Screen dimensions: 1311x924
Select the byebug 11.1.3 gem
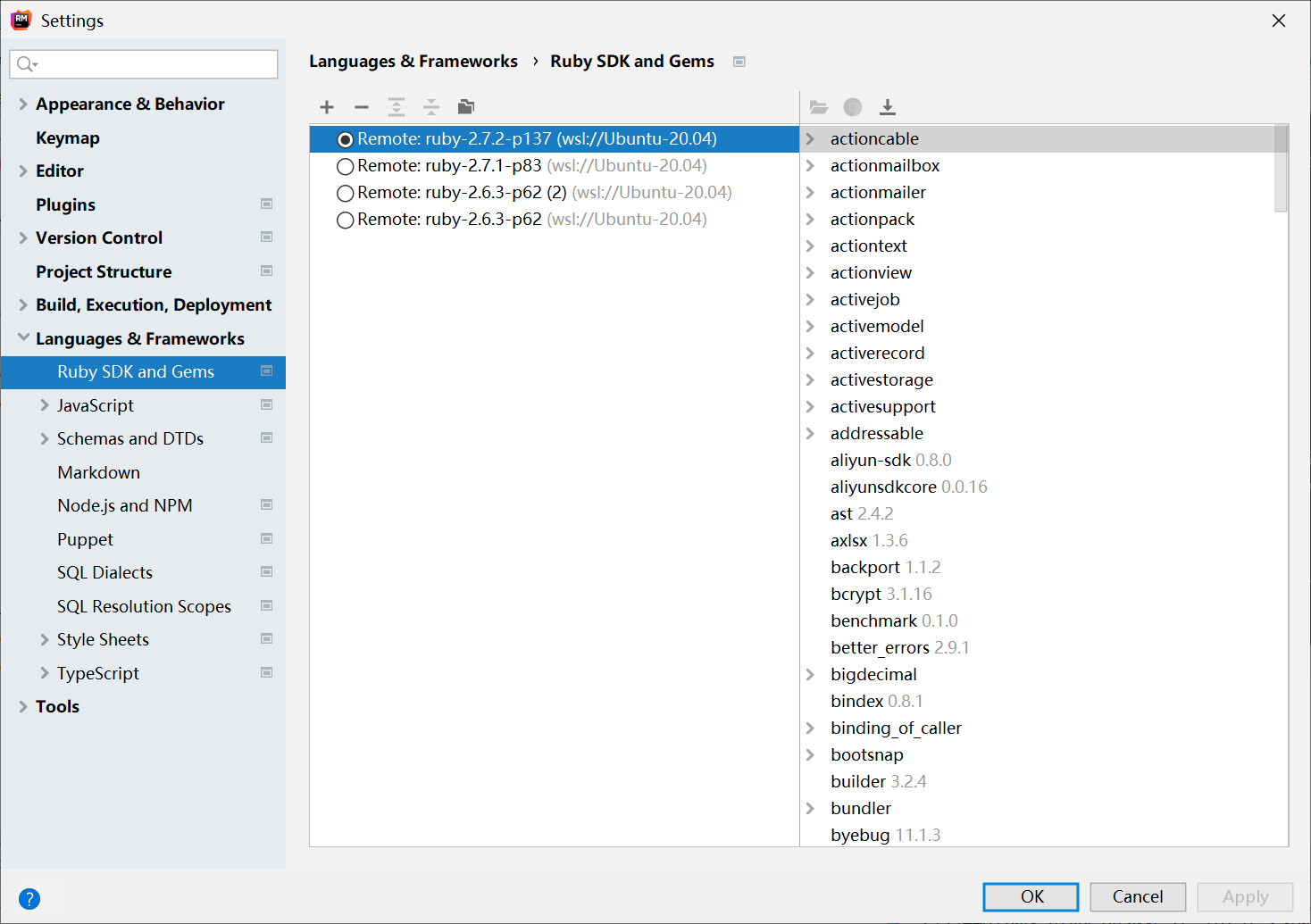pyautogui.click(x=885, y=835)
